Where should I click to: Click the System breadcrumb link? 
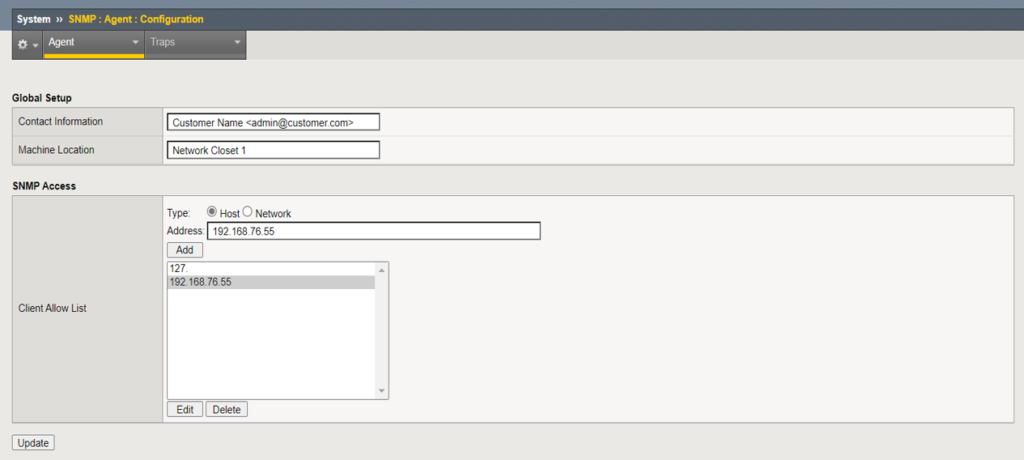pos(34,19)
